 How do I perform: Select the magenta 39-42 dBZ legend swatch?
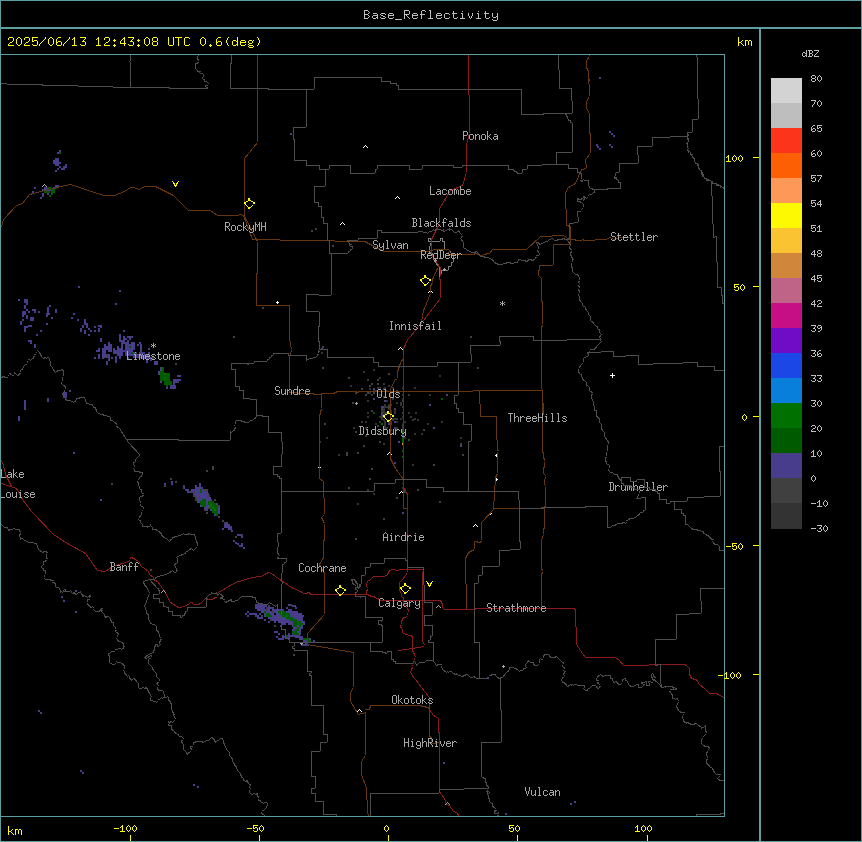[786, 315]
